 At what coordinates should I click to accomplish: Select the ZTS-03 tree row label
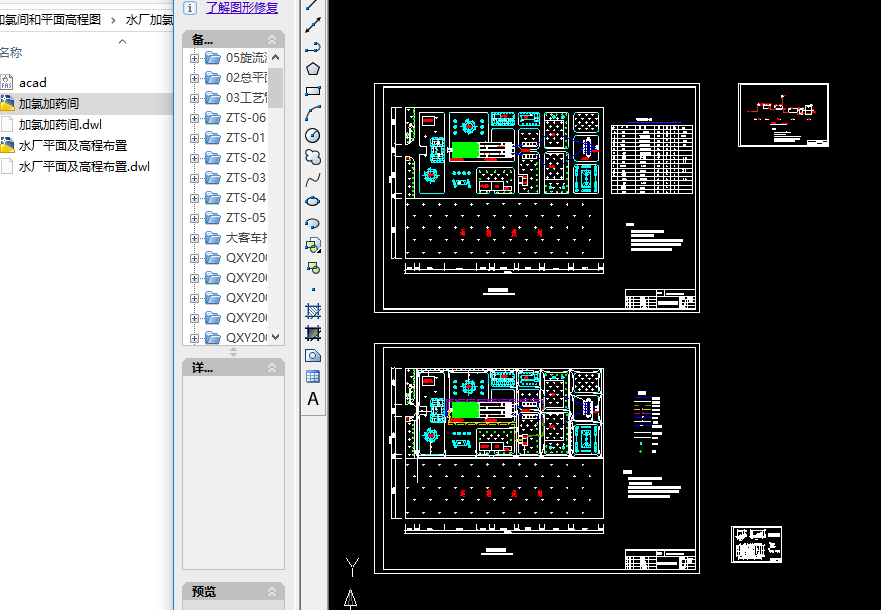pos(246,178)
